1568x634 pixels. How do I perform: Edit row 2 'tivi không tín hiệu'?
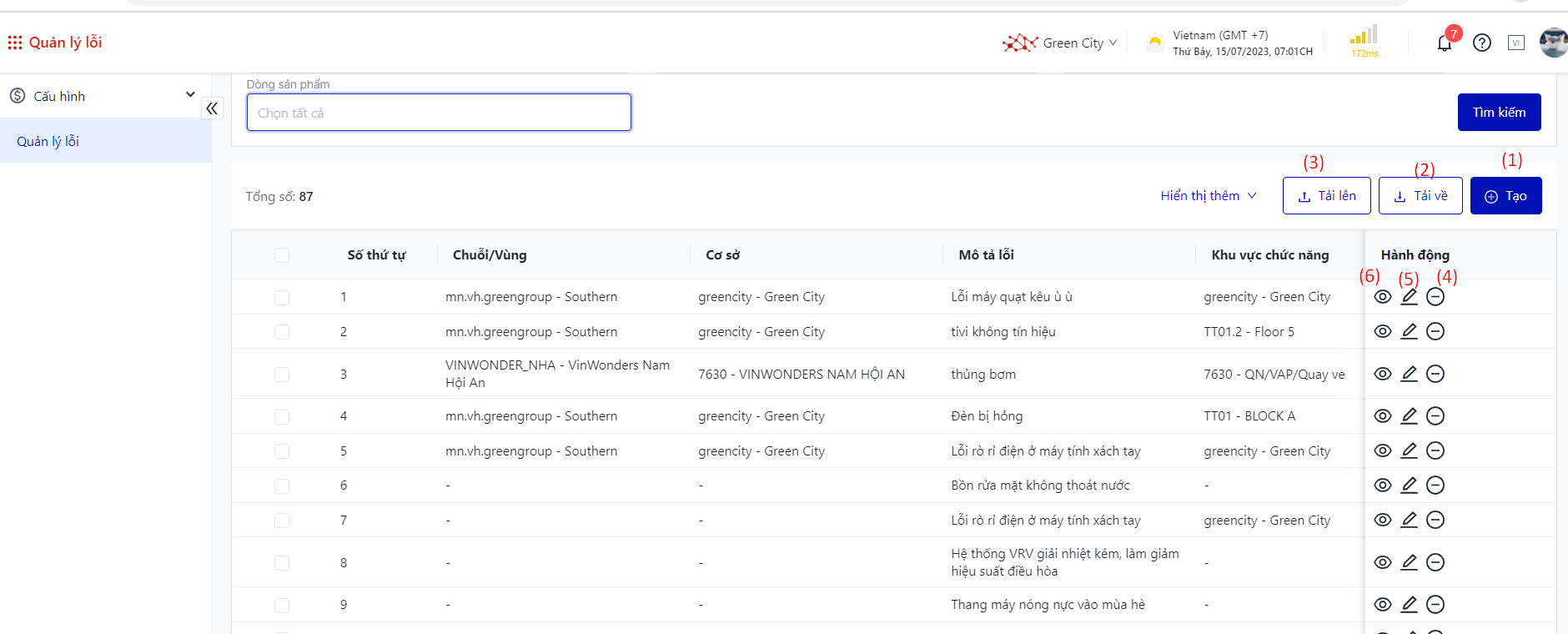pos(1409,331)
